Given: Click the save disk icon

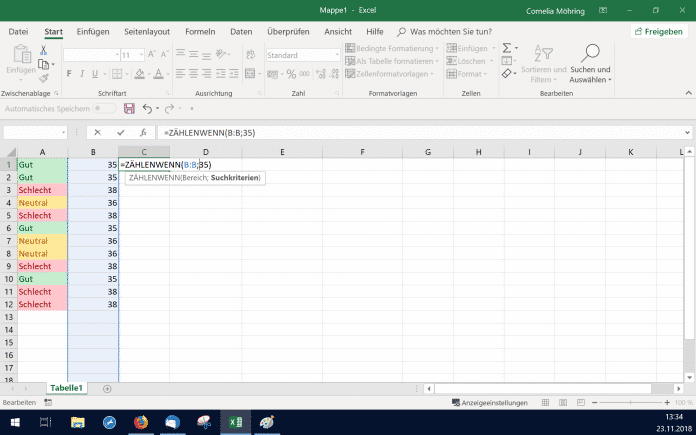Looking at the screenshot, I should pos(129,108).
